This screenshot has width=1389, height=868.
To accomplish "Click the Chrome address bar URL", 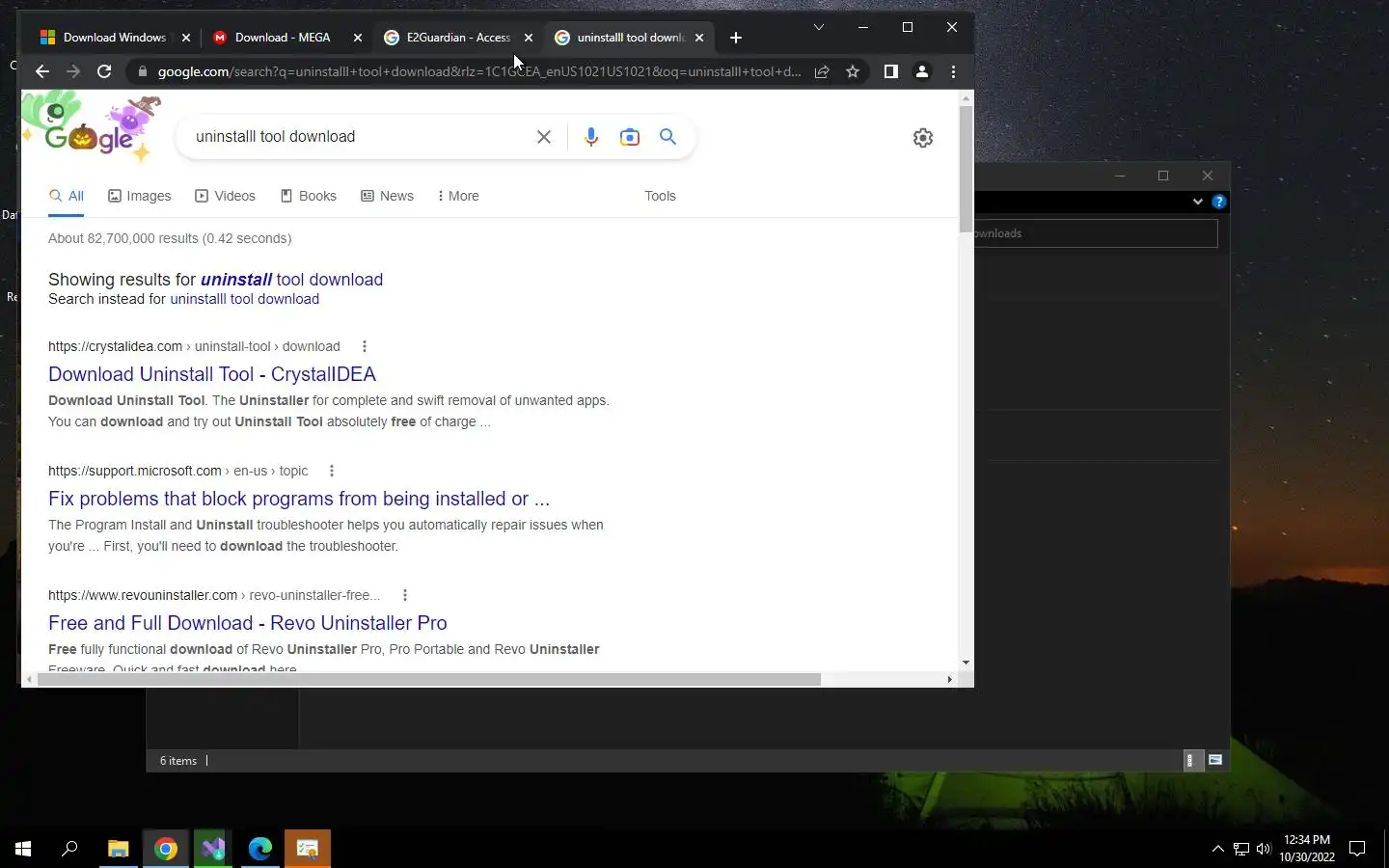I will point(478,71).
